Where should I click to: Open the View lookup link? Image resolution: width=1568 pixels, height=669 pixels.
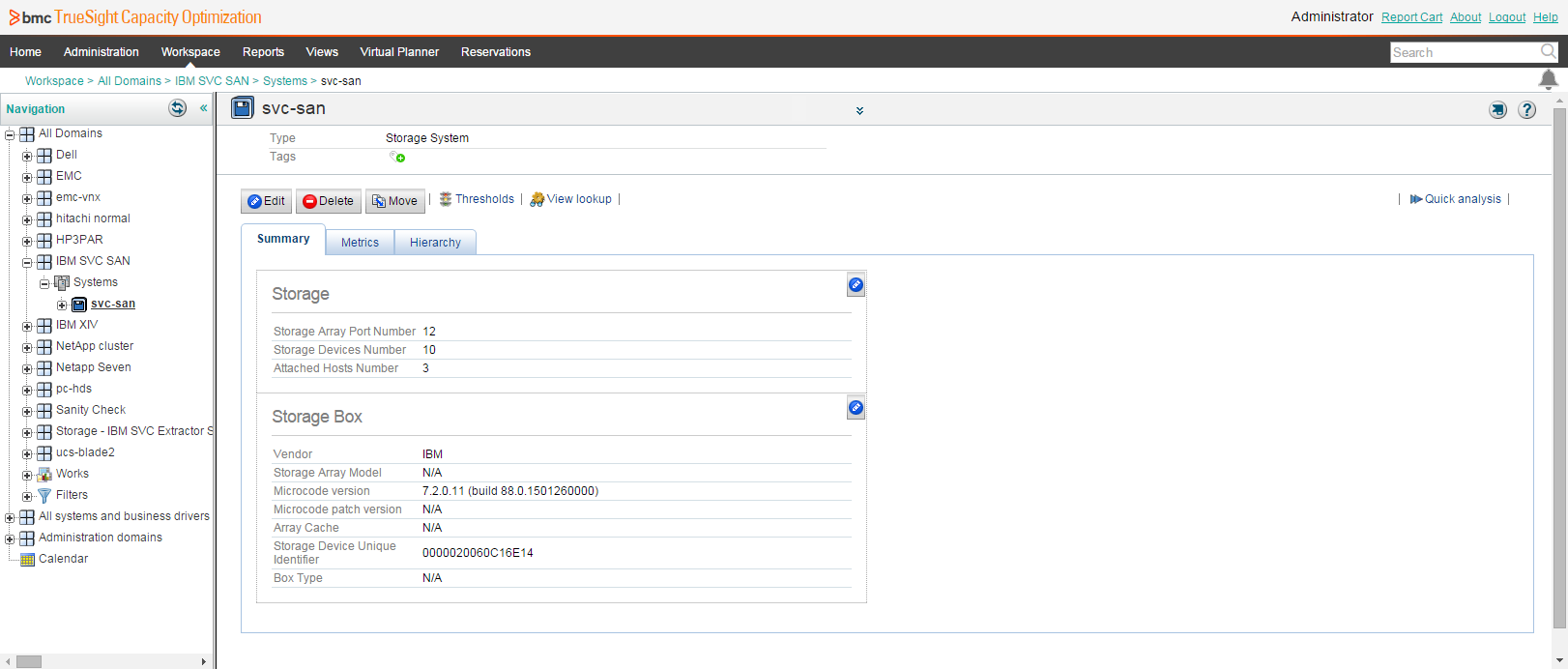[x=570, y=199]
